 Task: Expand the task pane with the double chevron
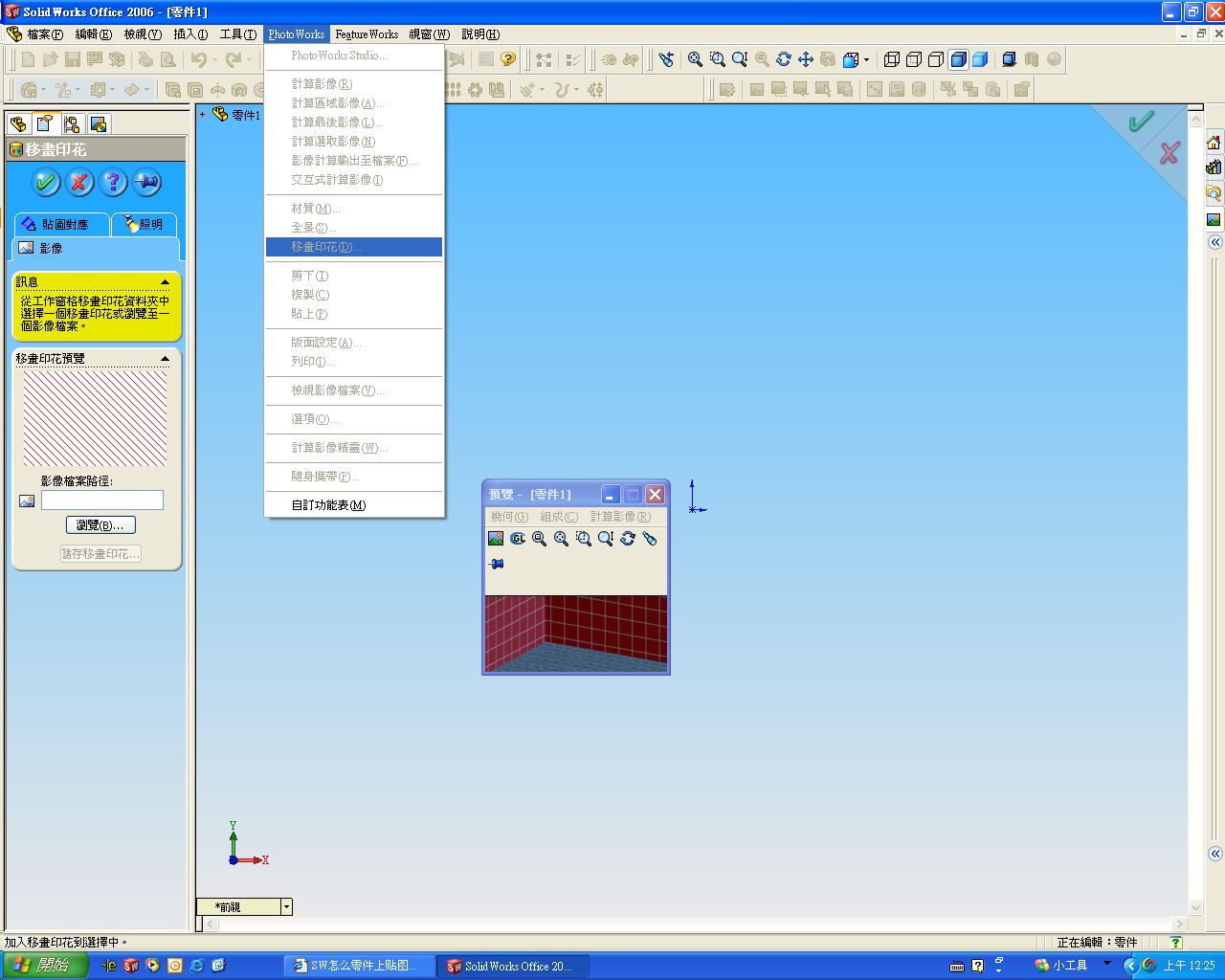(x=1215, y=242)
